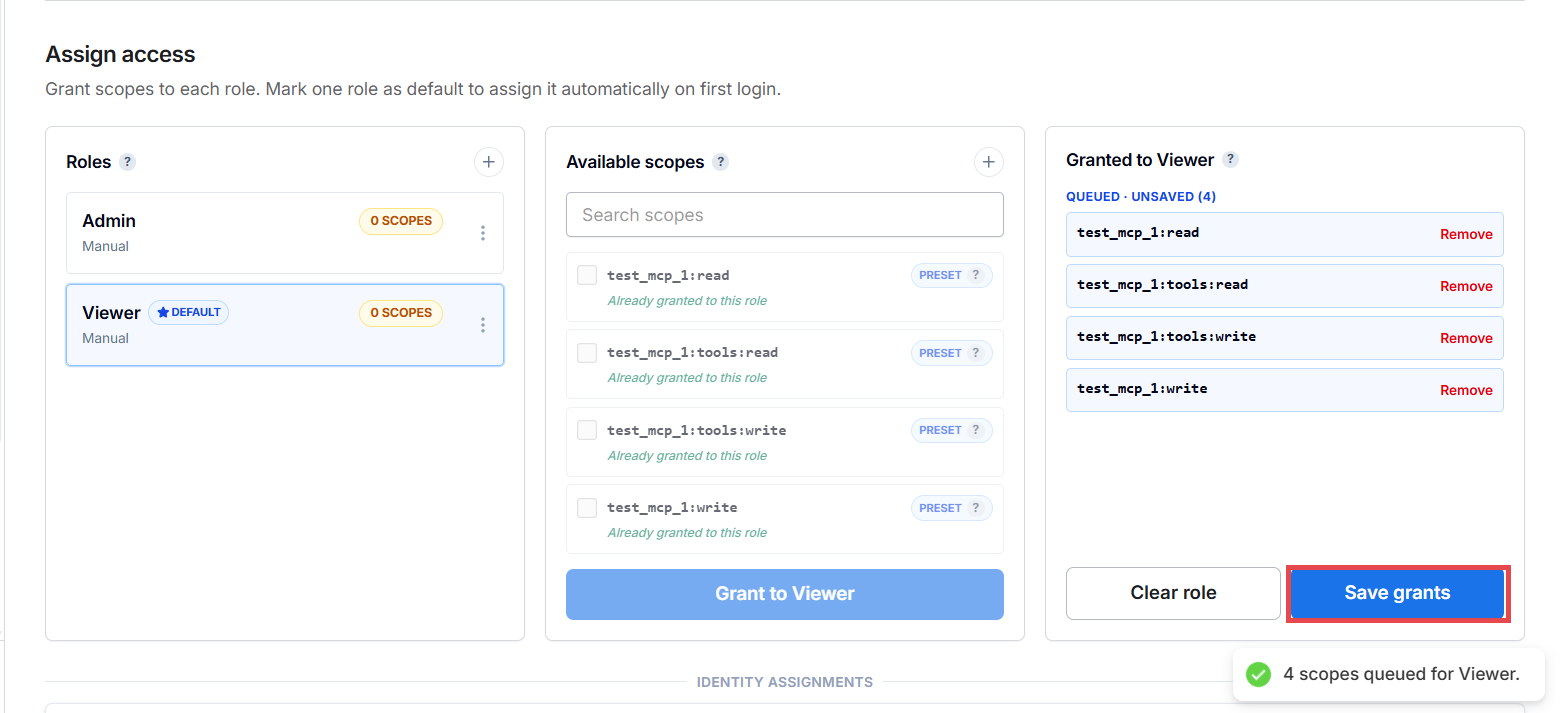The width and height of the screenshot is (1562, 713).
Task: Click the add scope plus icon
Action: click(988, 161)
